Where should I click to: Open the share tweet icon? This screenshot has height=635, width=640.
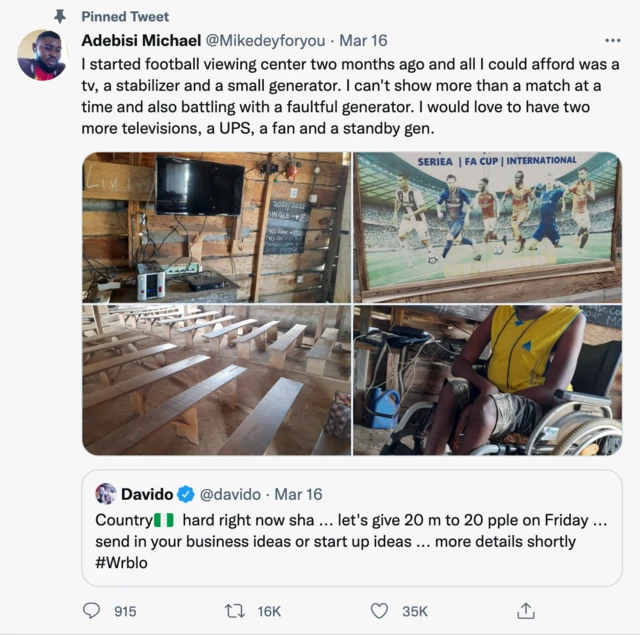(x=526, y=610)
